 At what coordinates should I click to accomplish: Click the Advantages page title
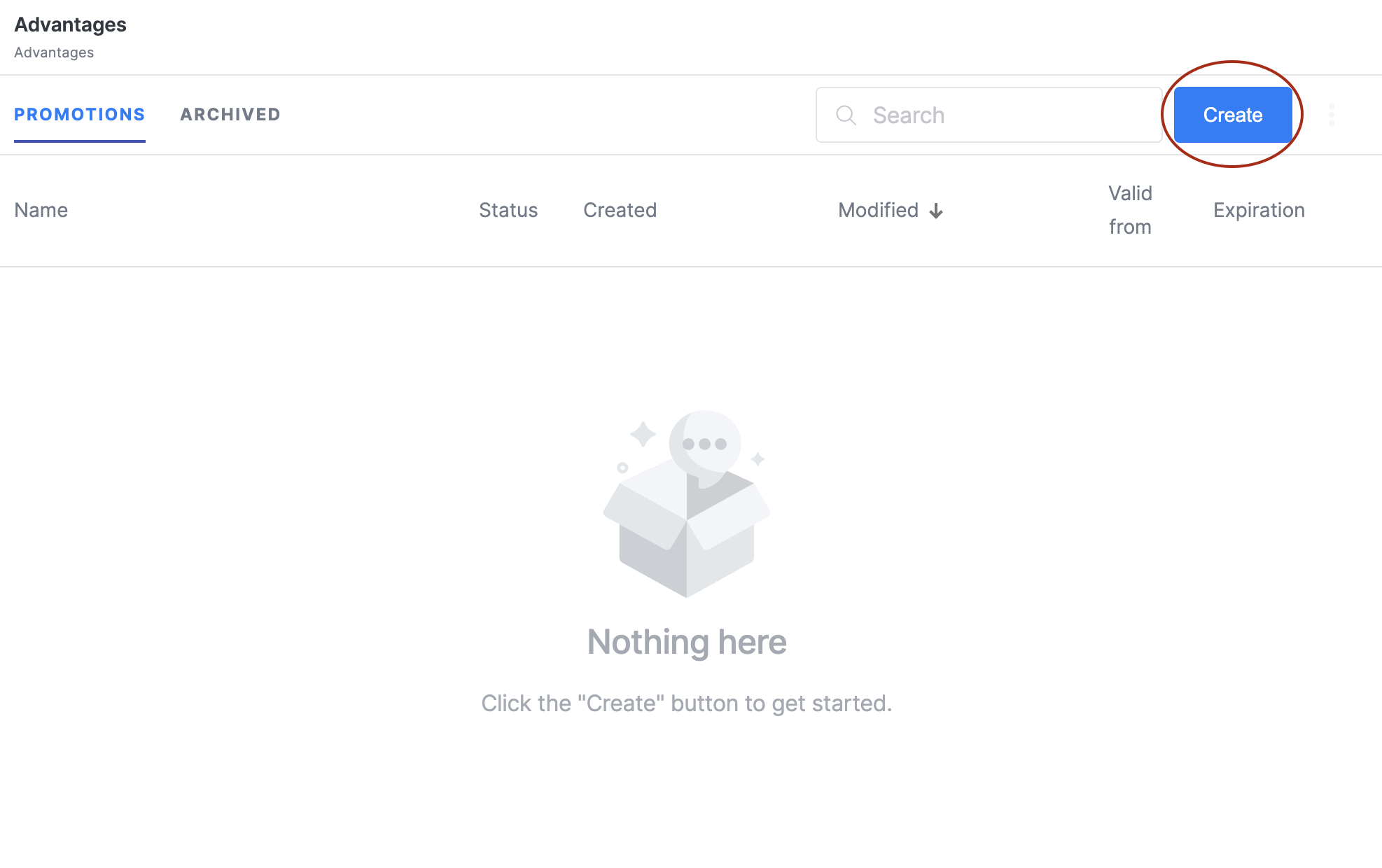pos(70,24)
